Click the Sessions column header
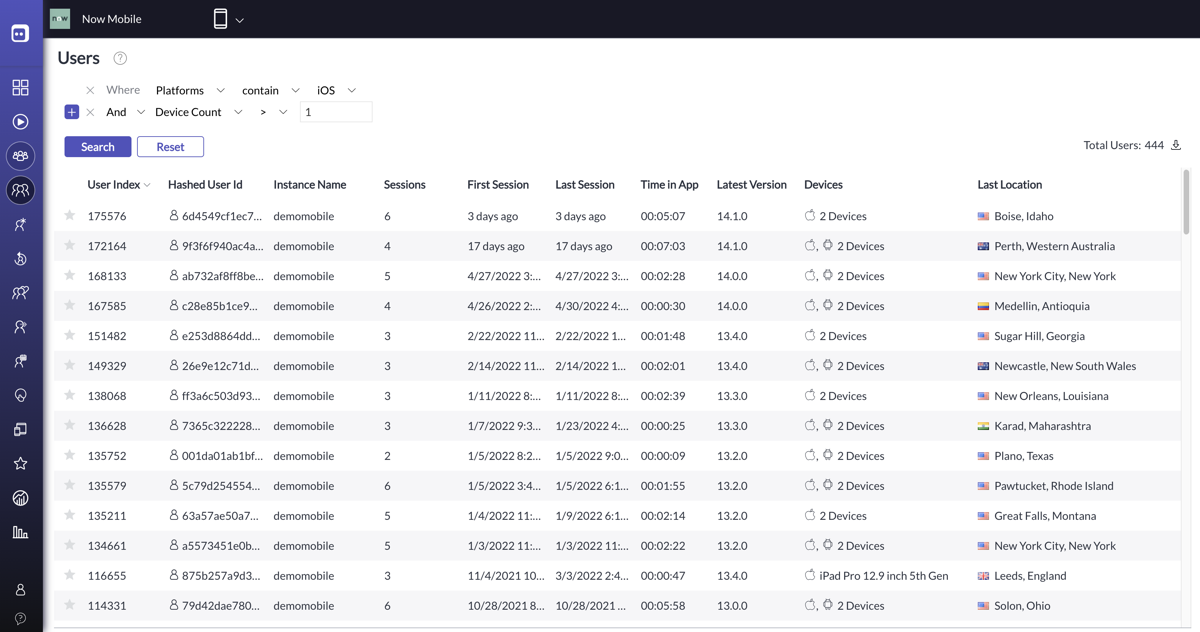Screen dimensions: 1200x632 (404, 185)
